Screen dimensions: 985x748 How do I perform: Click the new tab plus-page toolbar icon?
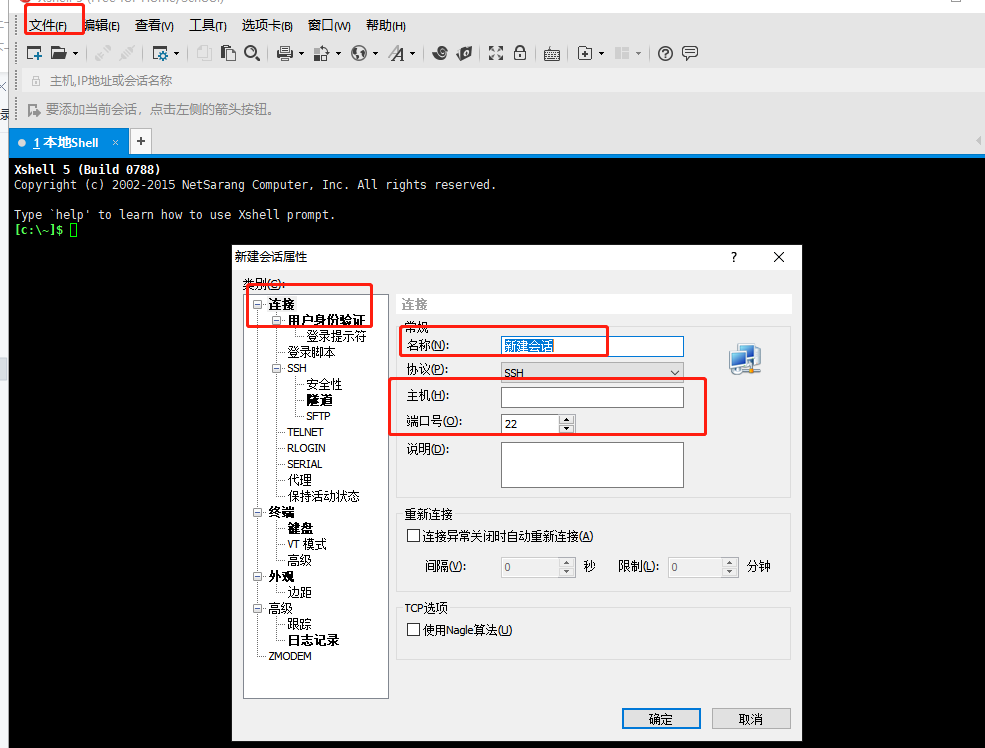585,53
